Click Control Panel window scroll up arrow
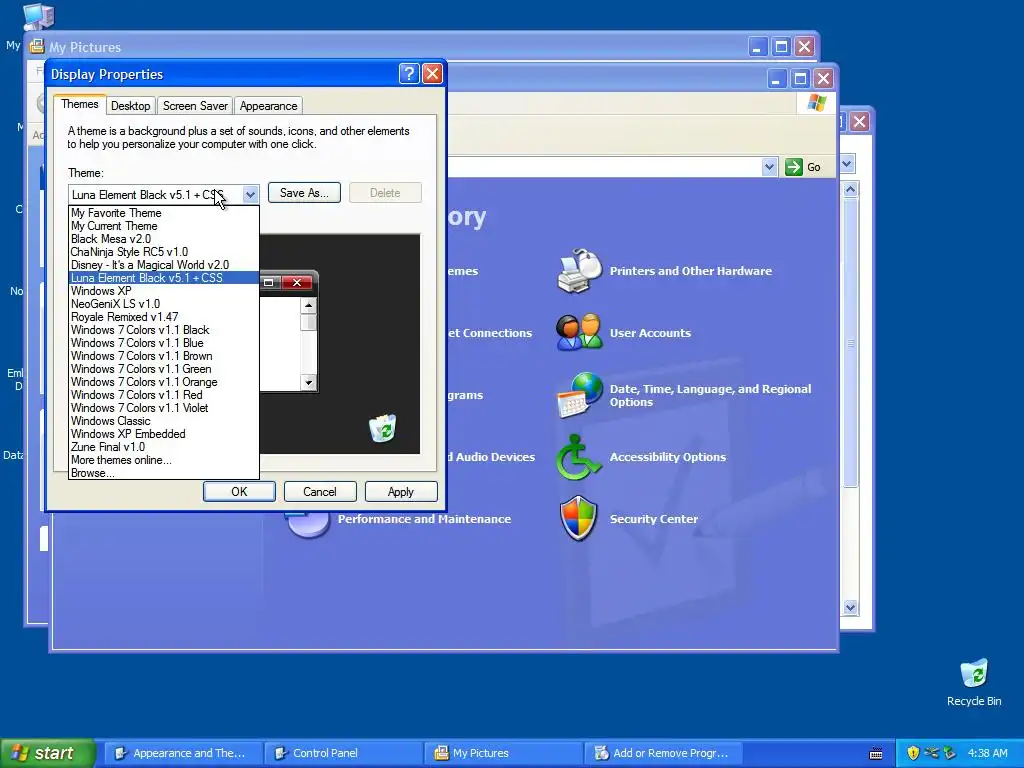This screenshot has height=768, width=1024. pos(850,189)
